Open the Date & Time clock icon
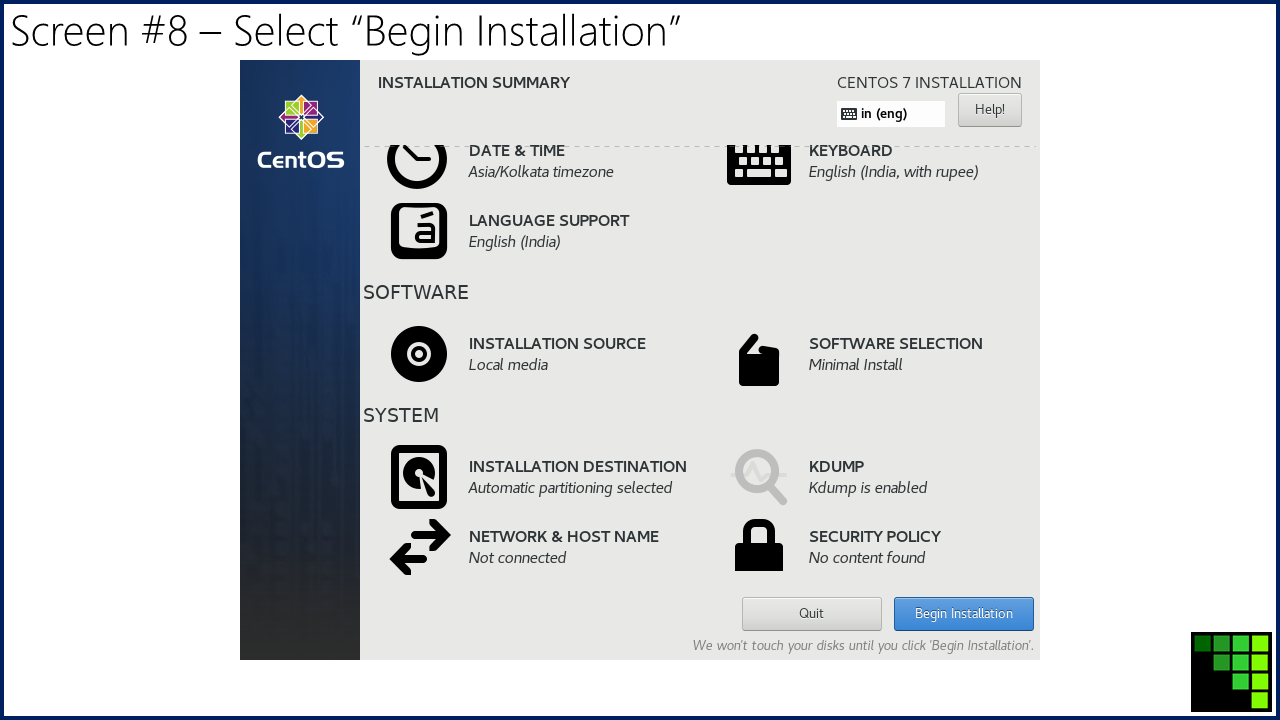The image size is (1280, 720). tap(417, 166)
